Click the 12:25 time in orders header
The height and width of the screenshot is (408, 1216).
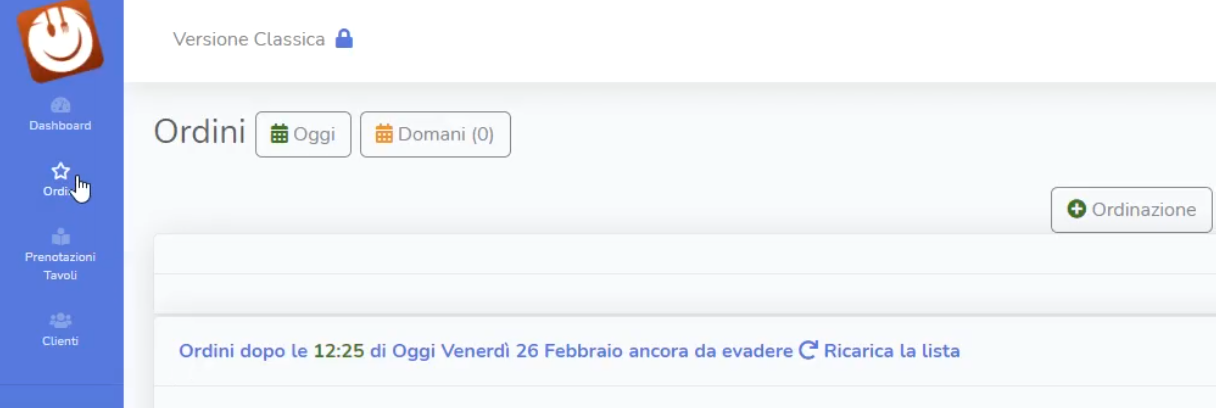point(339,351)
